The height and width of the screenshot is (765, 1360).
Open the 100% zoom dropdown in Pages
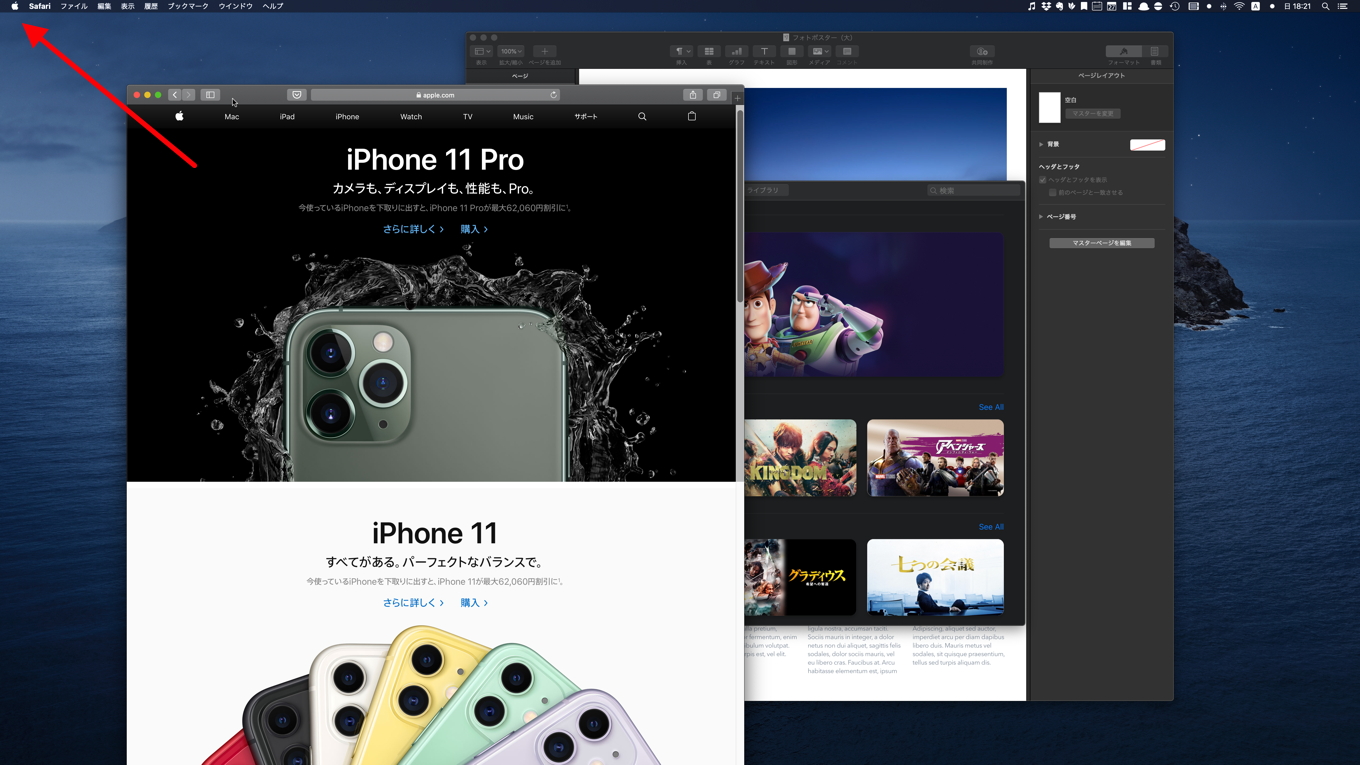511,51
